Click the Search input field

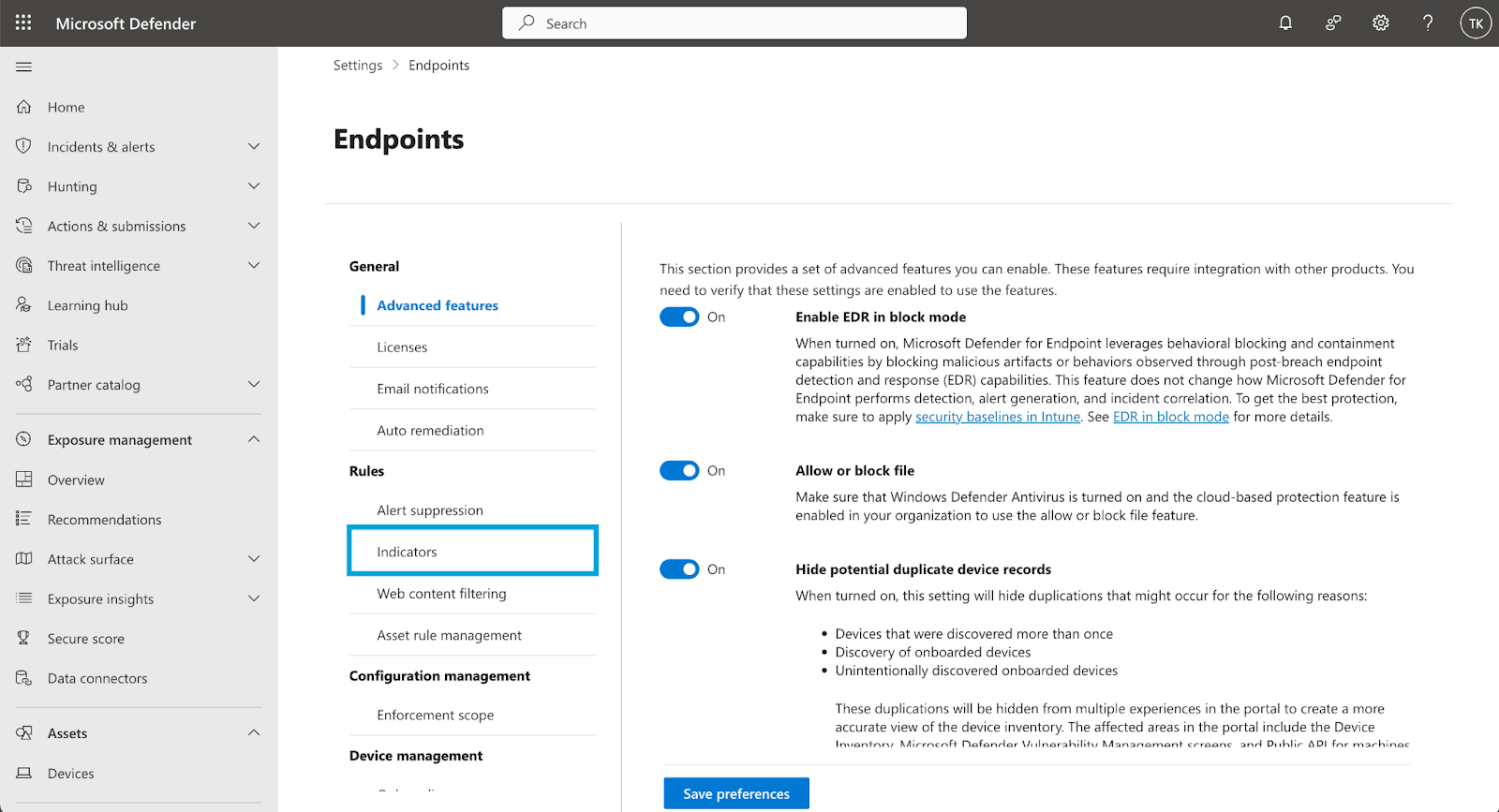click(x=735, y=23)
